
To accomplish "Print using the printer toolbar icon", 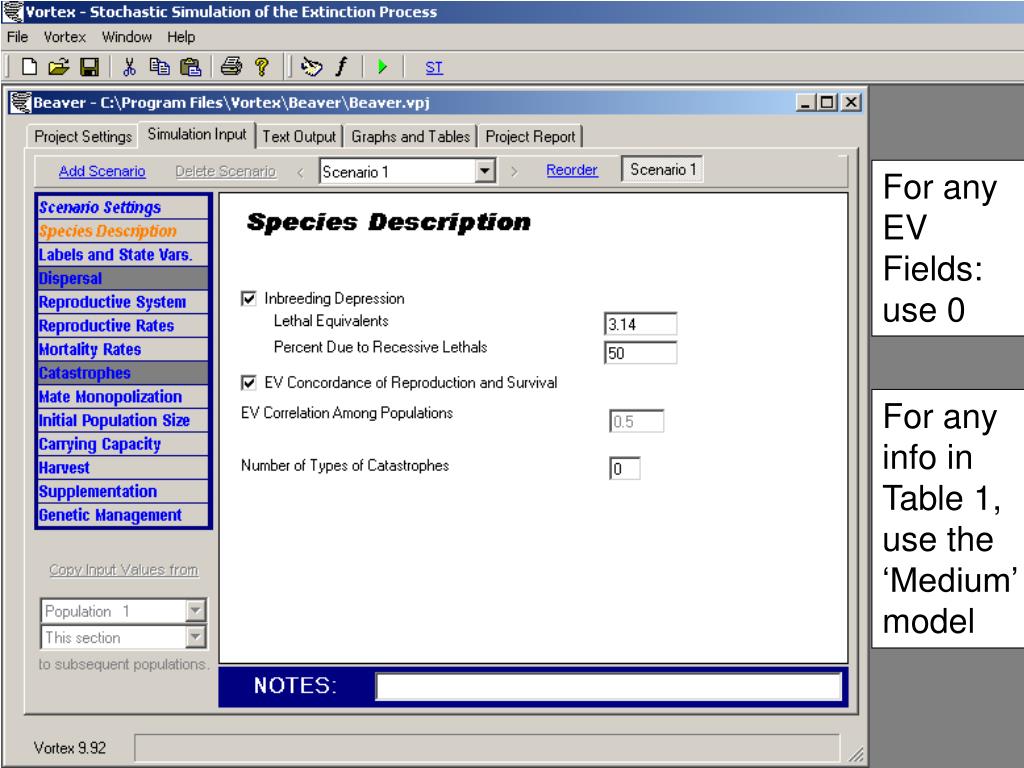I will (231, 67).
